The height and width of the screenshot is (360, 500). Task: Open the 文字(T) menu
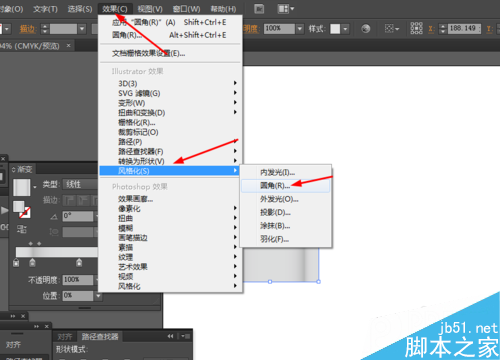click(x=45, y=9)
